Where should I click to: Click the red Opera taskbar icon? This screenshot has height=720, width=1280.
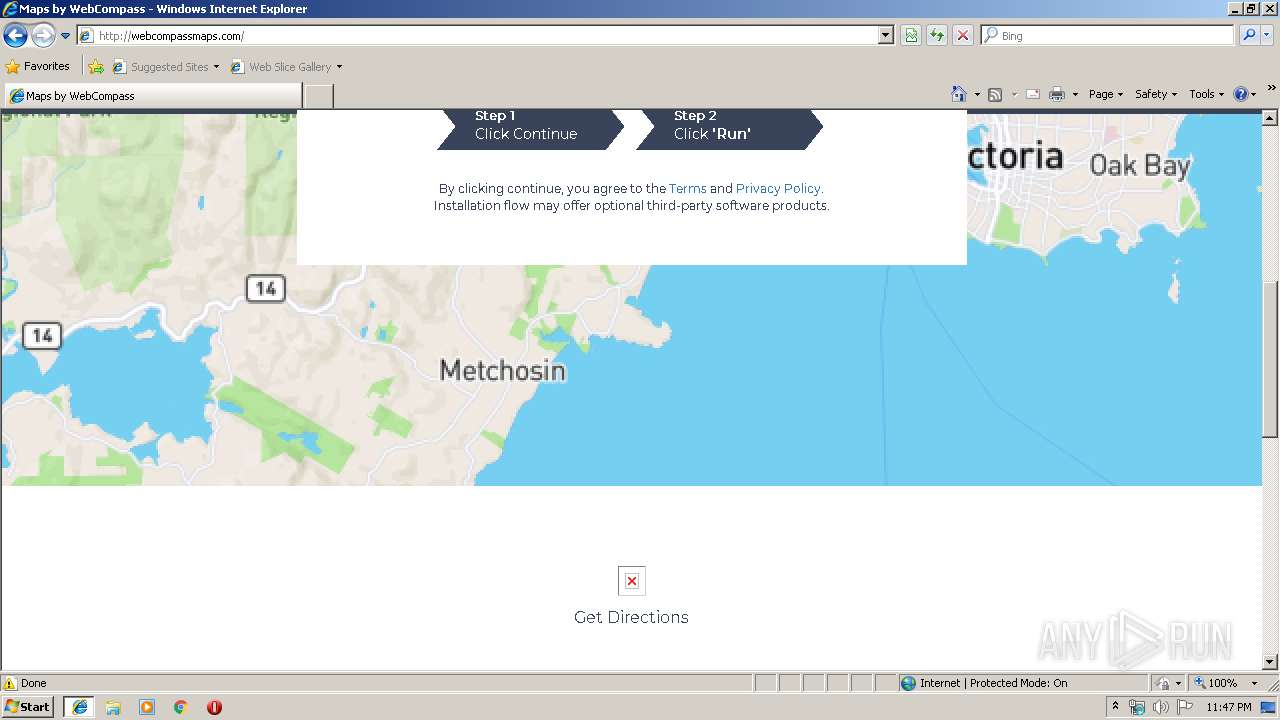(214, 707)
